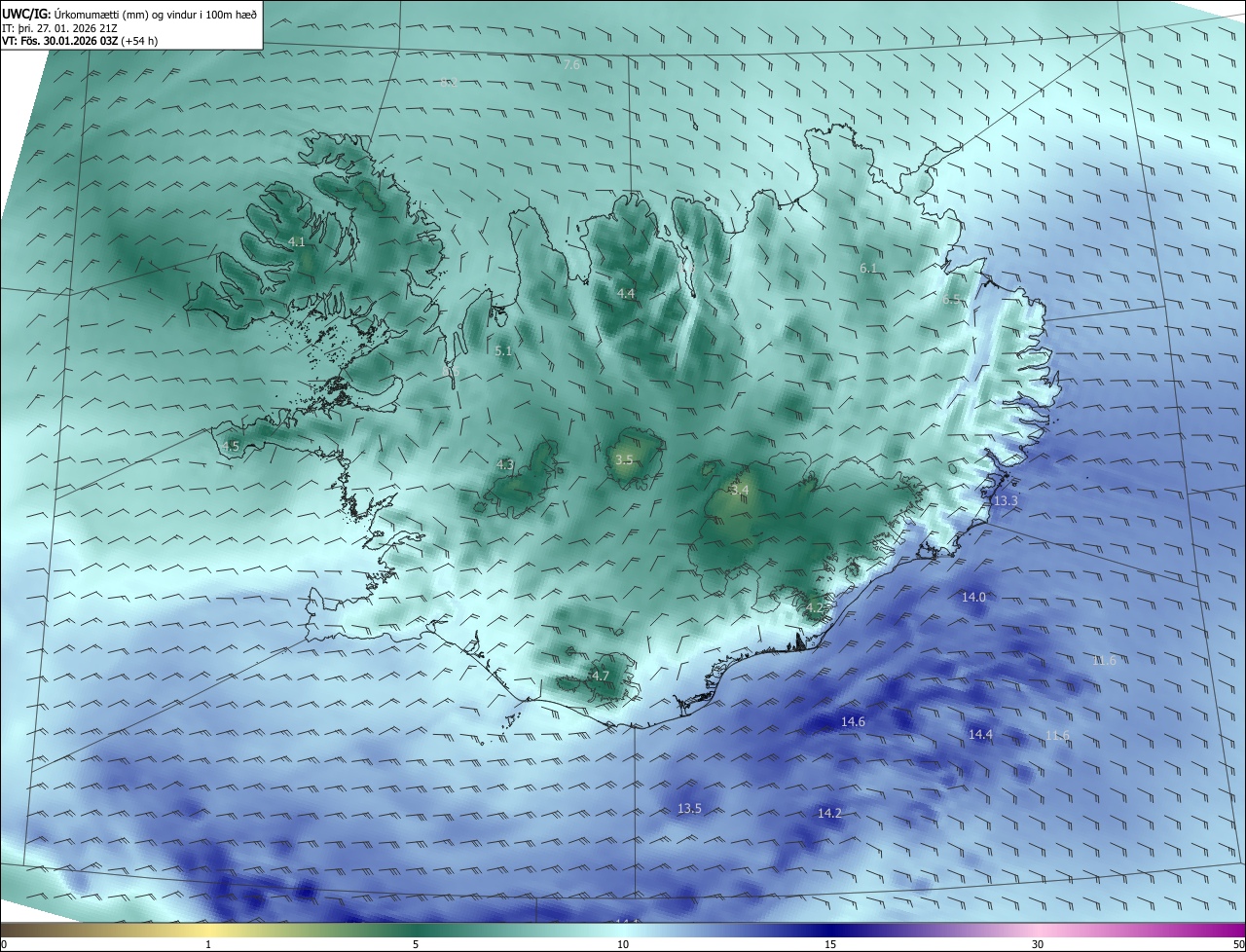Click the 14.6 value label over the sea
The image size is (1246, 952).
pyautogui.click(x=853, y=721)
